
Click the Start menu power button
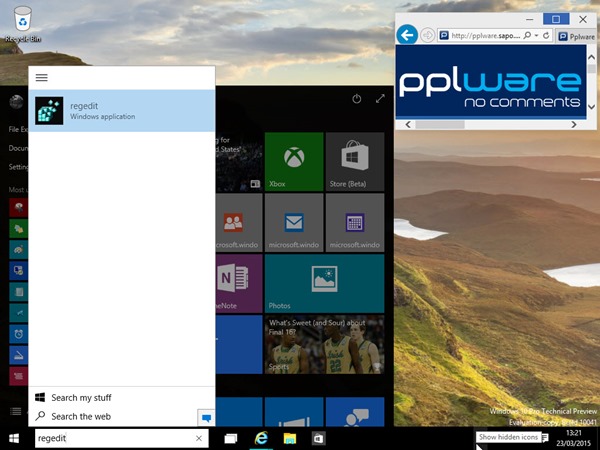coord(357,99)
